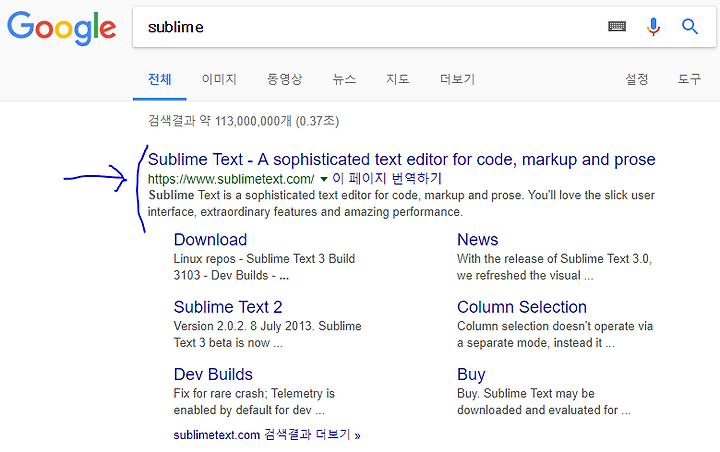Click '이 페이지 번역하기' translate link
The image size is (720, 452).
click(x=387, y=178)
